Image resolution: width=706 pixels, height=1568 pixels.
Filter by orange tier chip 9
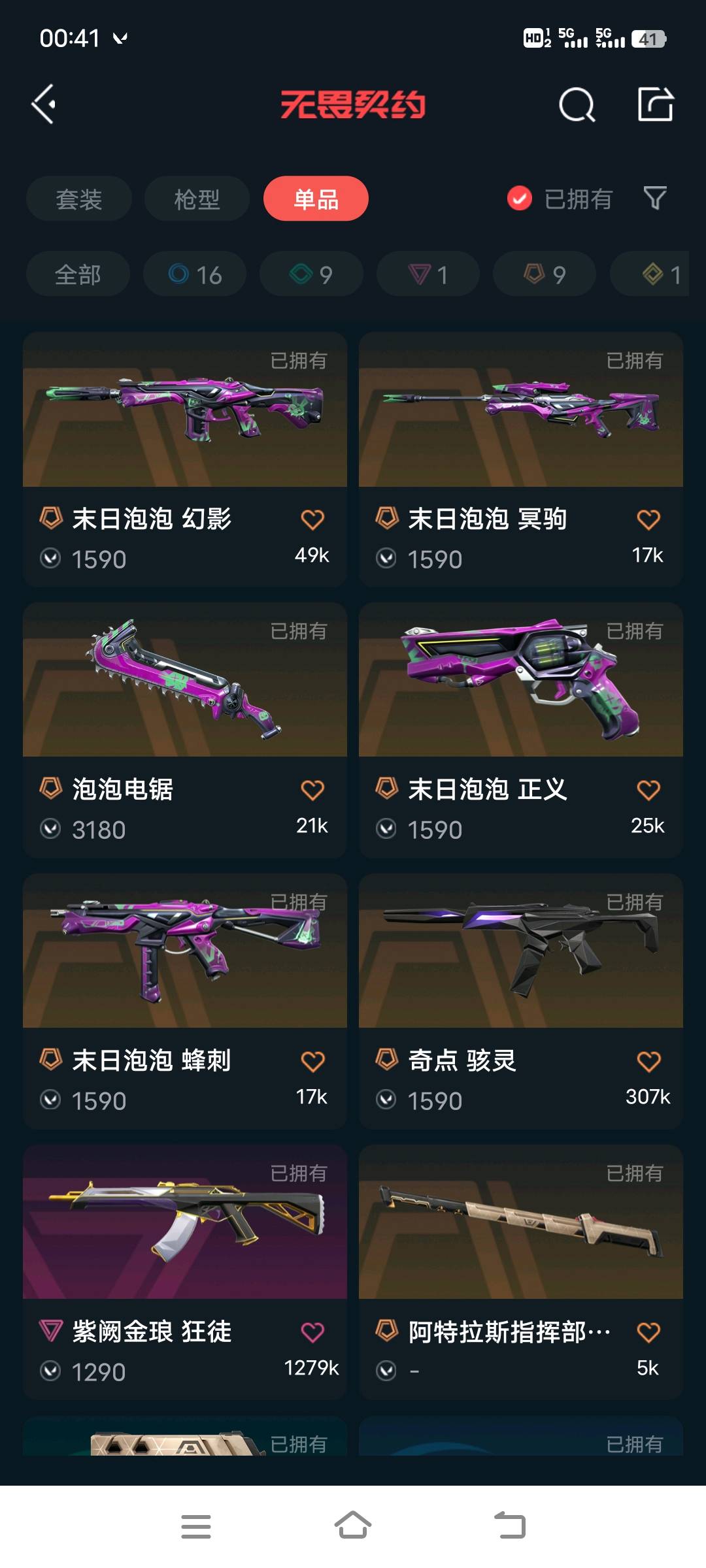point(545,274)
